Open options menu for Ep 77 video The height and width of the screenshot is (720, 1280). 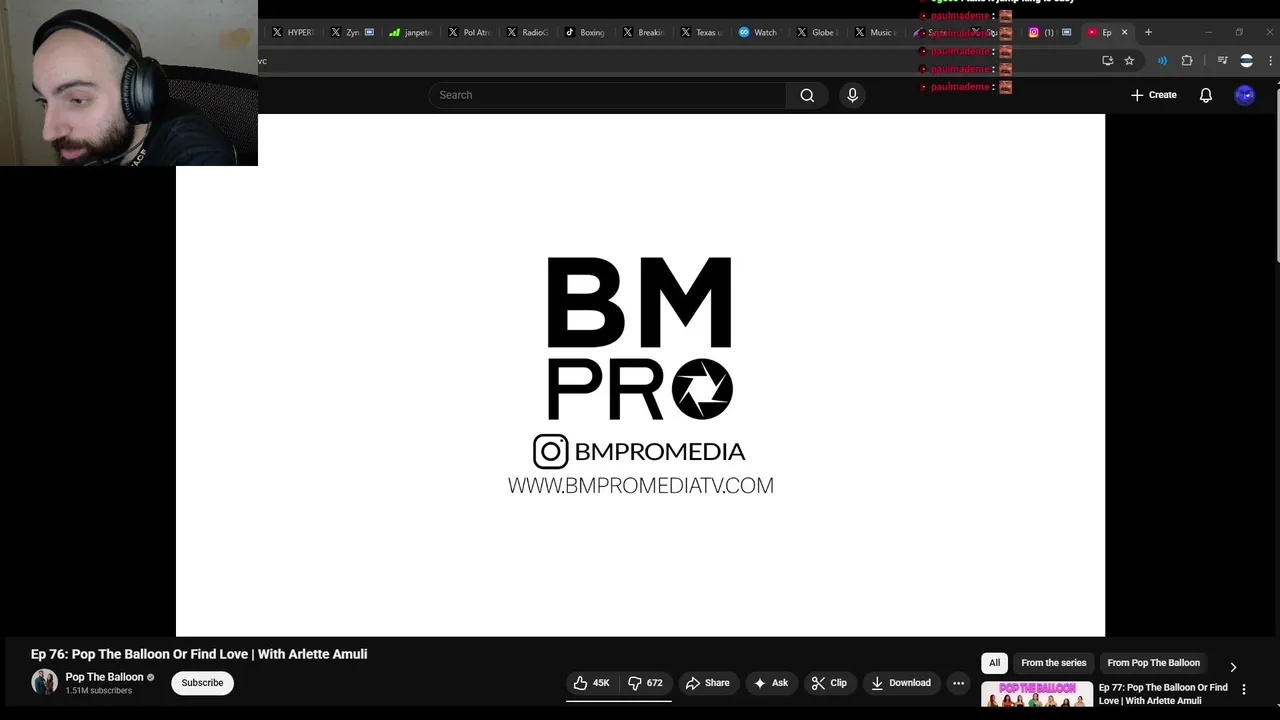pos(1244,689)
